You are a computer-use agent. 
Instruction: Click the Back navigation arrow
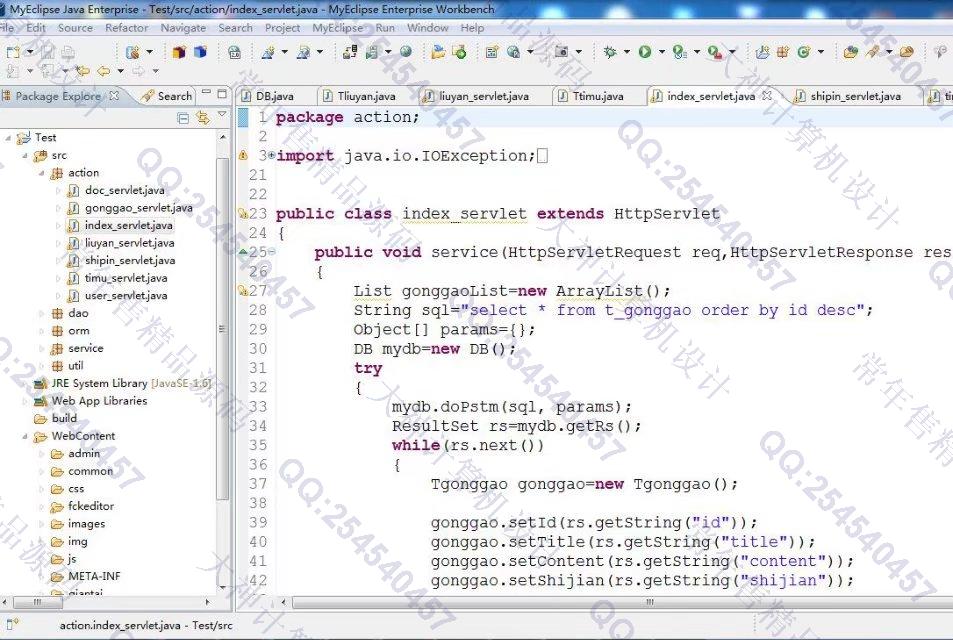pos(104,71)
